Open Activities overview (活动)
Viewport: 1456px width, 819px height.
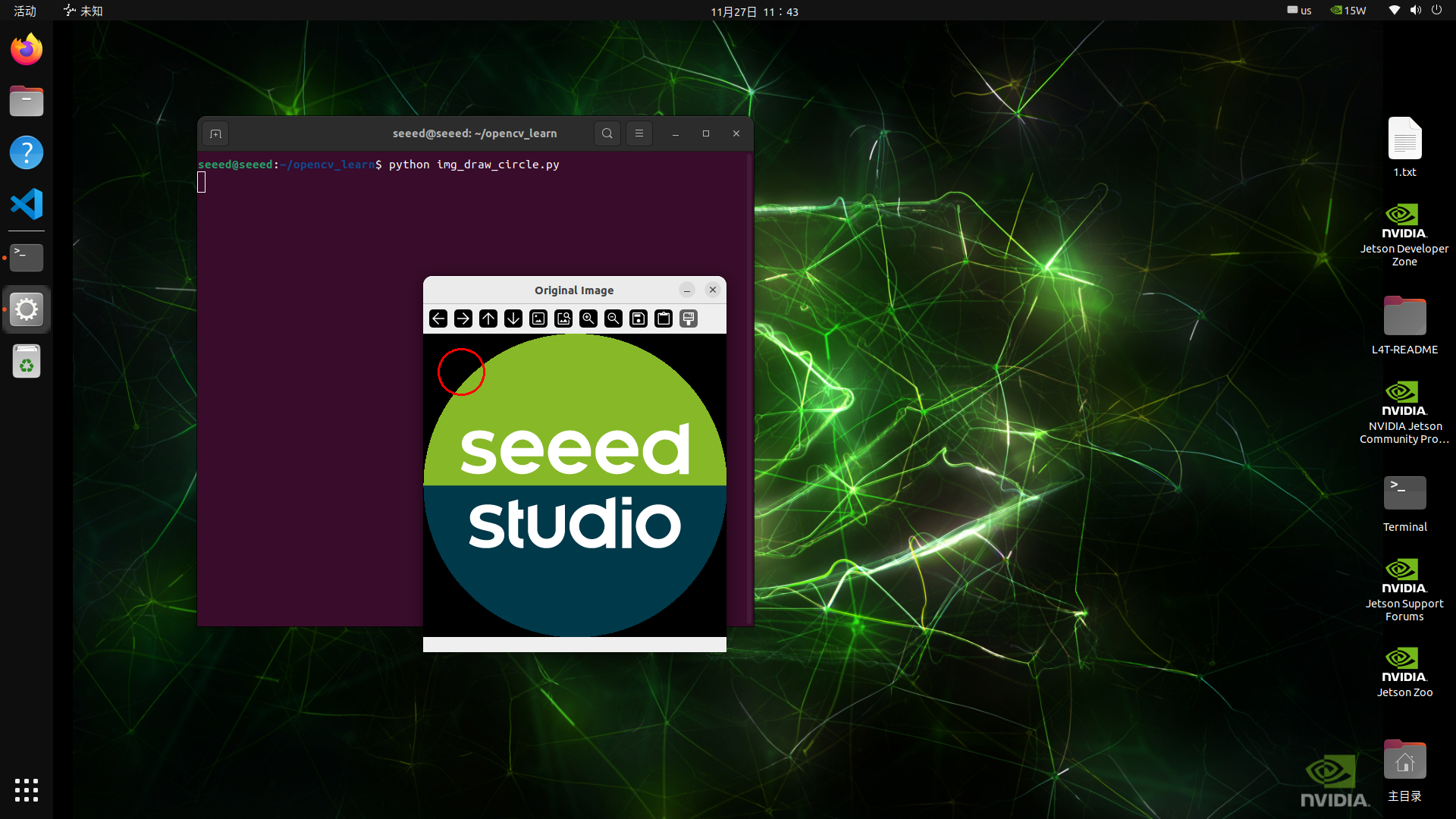25,11
